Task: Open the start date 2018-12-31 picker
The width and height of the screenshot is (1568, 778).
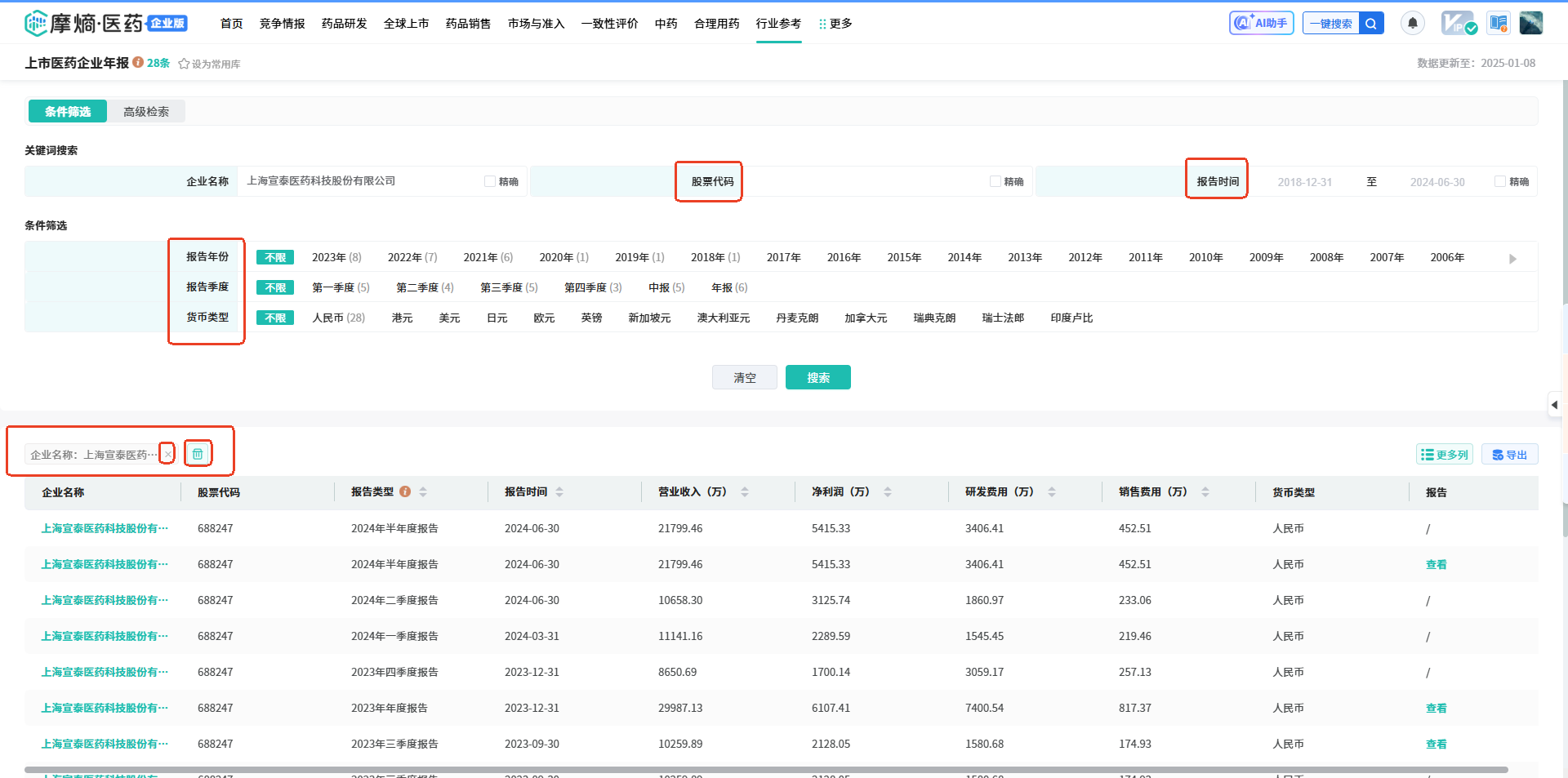Action: (1304, 182)
